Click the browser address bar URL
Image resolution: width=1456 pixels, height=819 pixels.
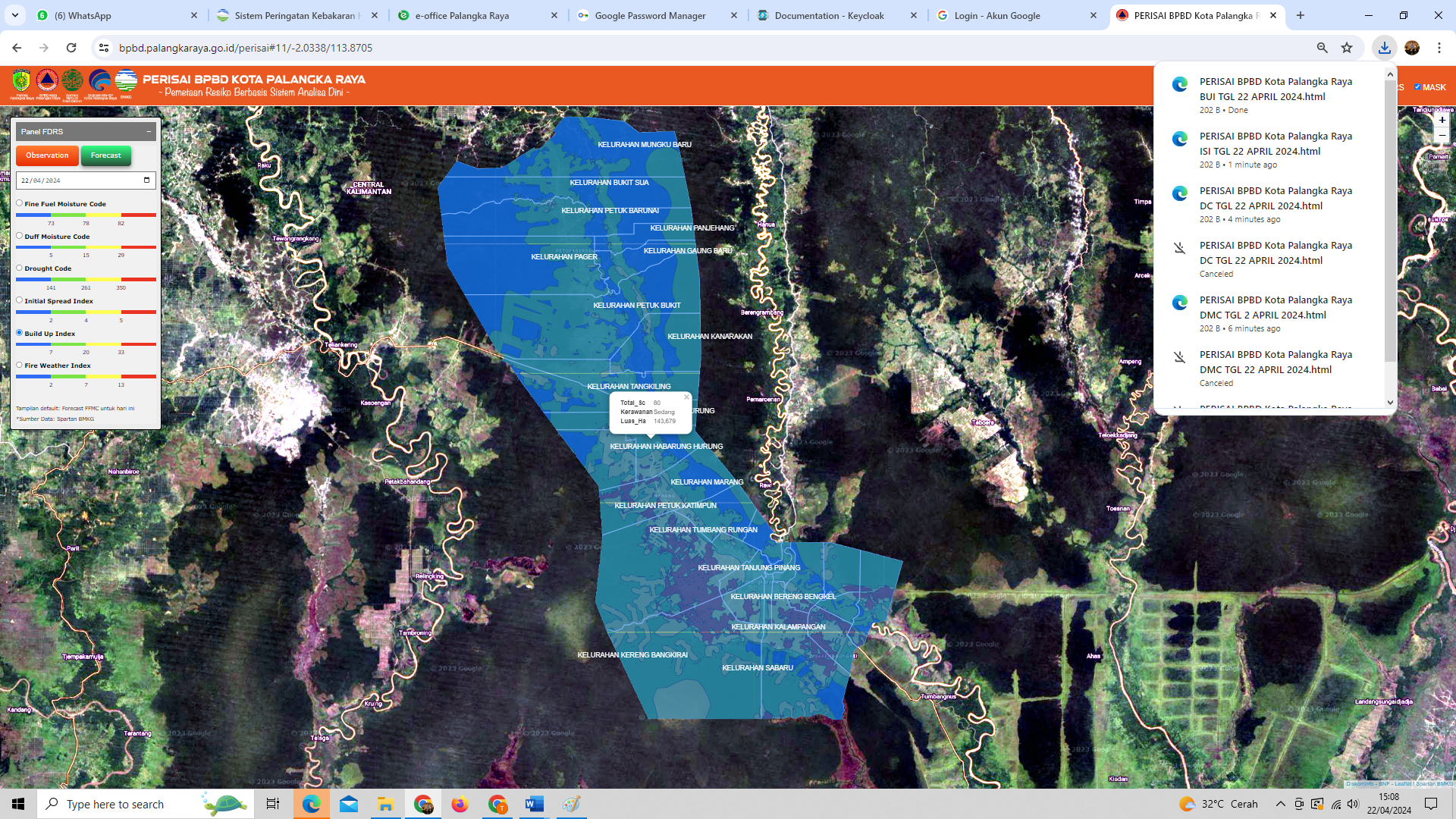click(x=246, y=48)
